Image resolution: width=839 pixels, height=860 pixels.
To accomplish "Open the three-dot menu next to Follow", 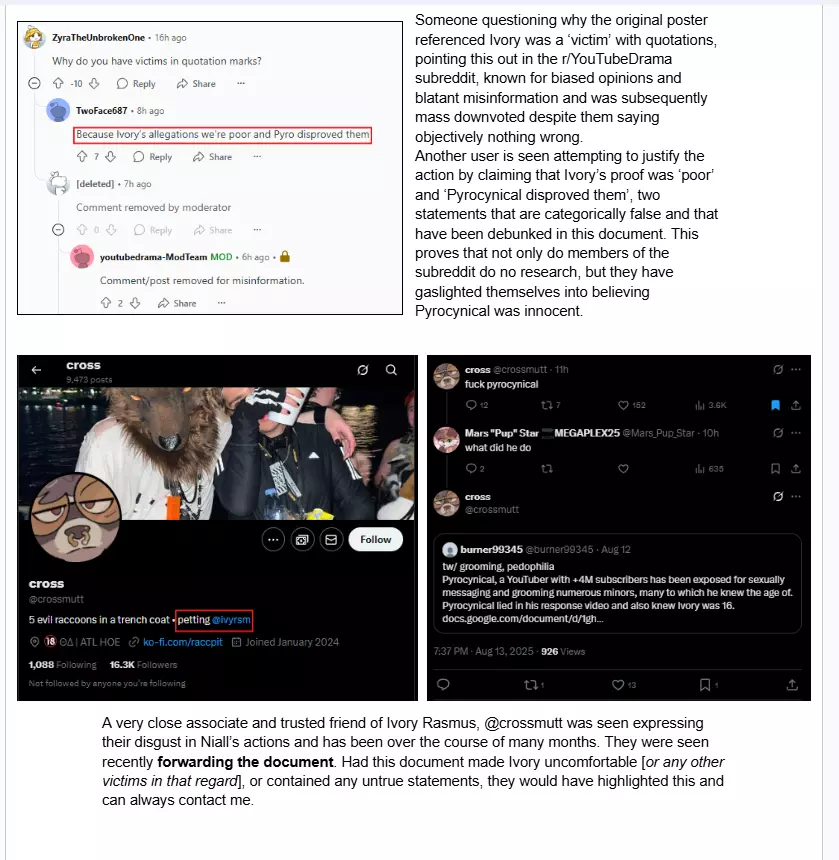I will click(x=273, y=540).
